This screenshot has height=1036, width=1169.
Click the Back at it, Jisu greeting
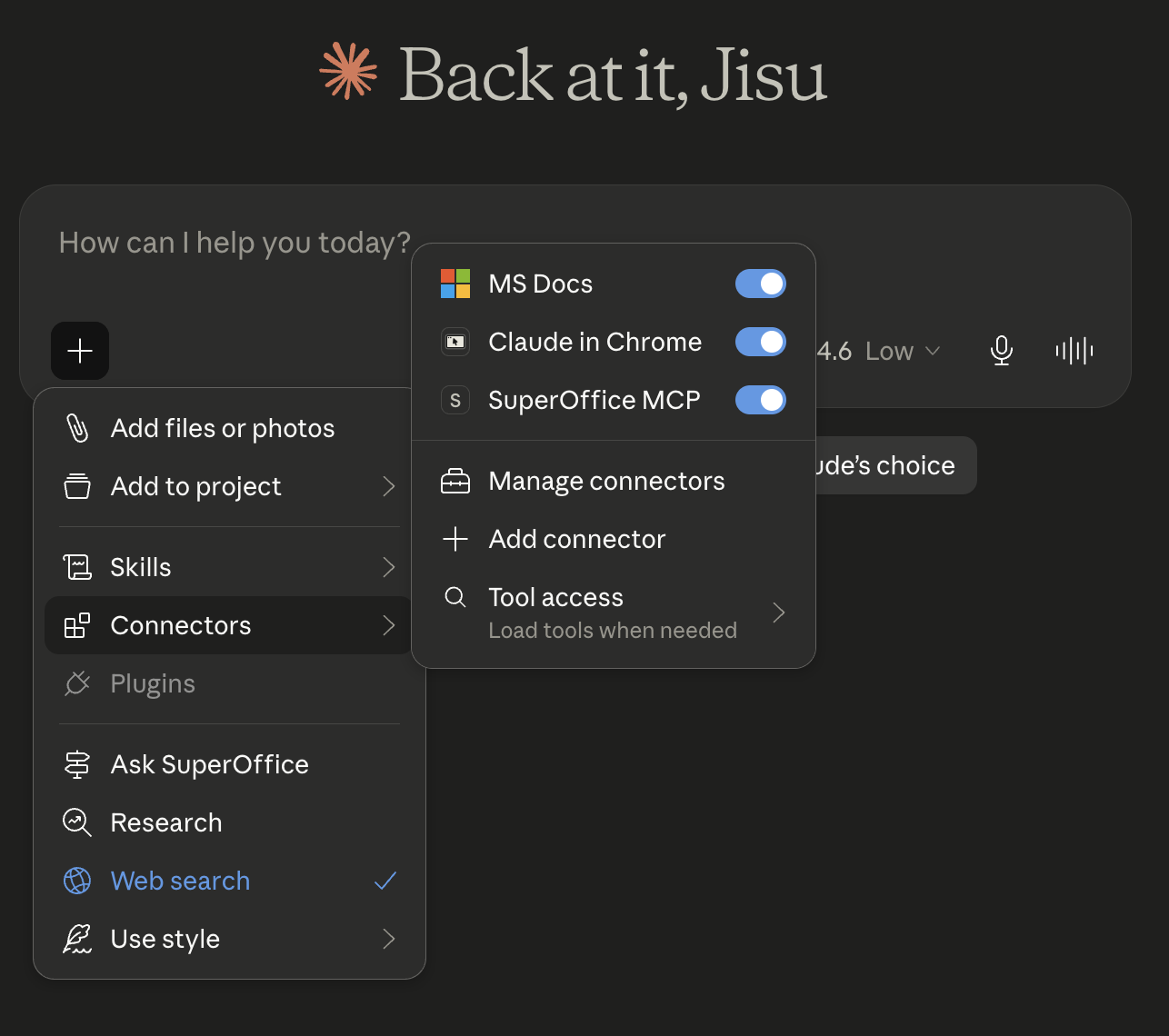pos(614,75)
